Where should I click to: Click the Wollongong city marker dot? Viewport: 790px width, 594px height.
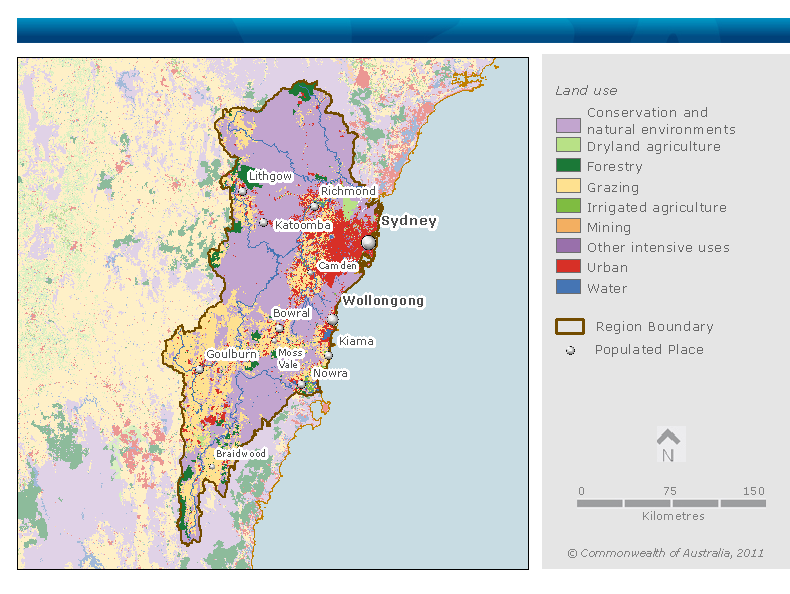tap(333, 320)
